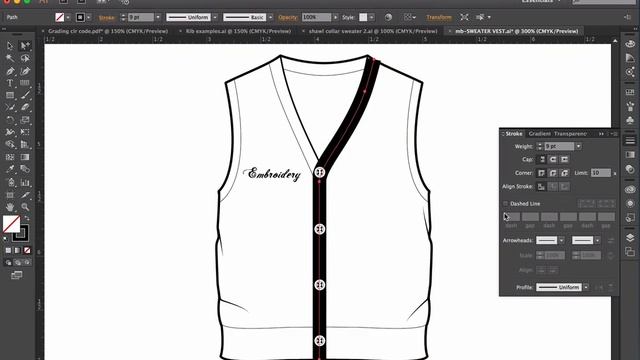Viewport: 640px width, 360px height.
Task: Click Weight field in Stroke panel
Action: click(559, 146)
